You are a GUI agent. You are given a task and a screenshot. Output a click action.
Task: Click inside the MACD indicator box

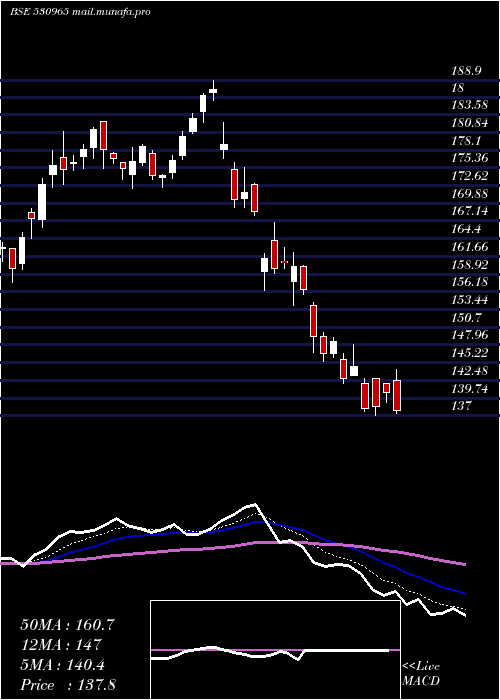(x=275, y=650)
